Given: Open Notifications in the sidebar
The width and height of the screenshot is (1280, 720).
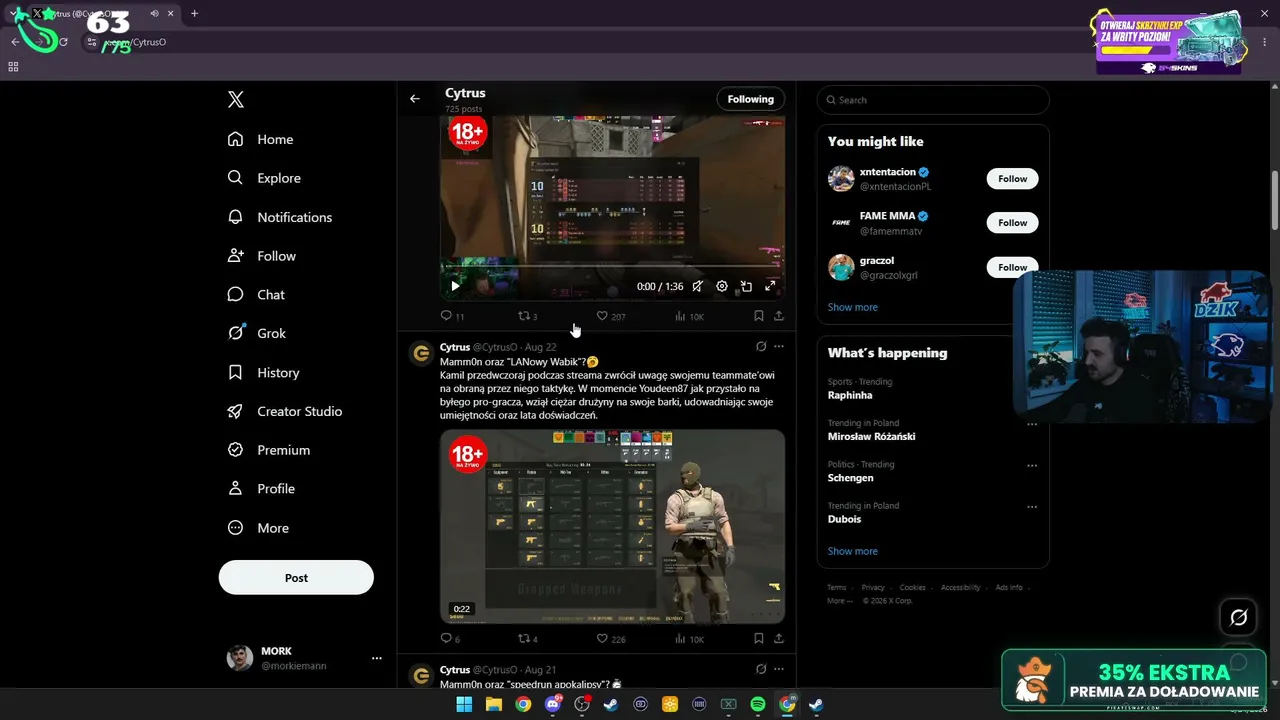Looking at the screenshot, I should click(281, 217).
